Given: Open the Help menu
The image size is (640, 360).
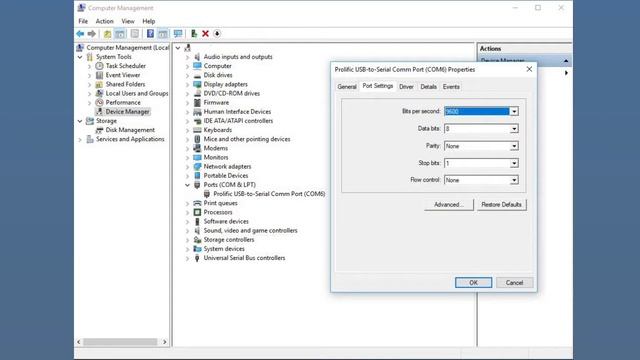Looking at the screenshot, I should (x=149, y=21).
